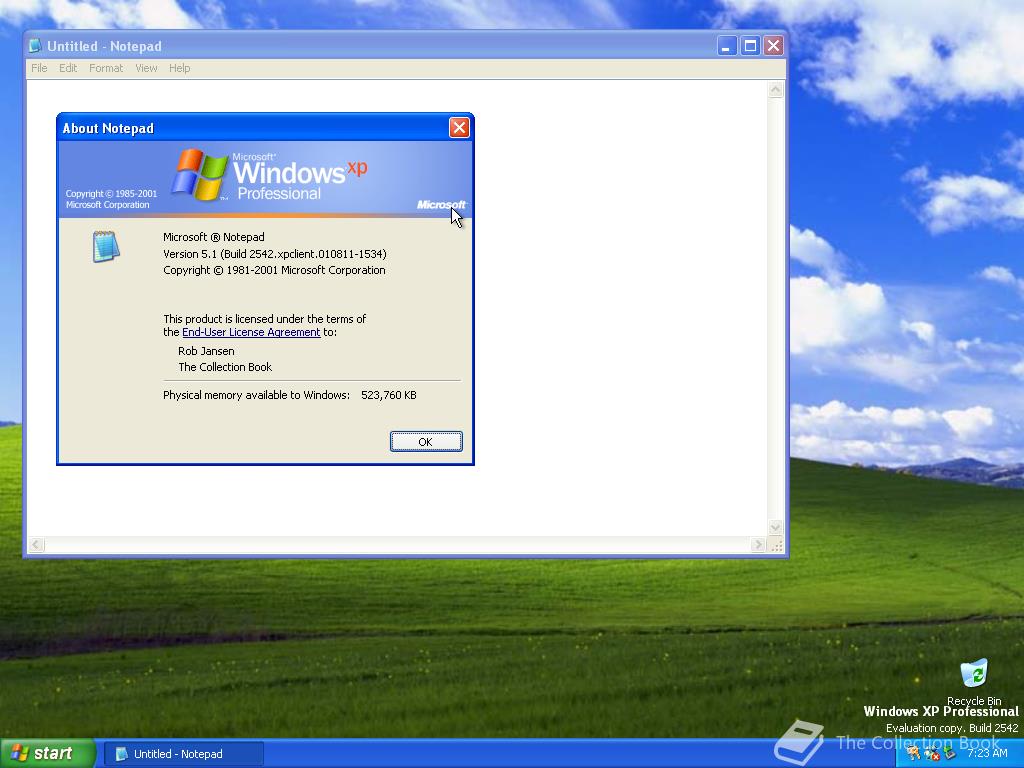This screenshot has height=768, width=1024.
Task: Open the Edit menu in Notepad
Action: point(68,68)
